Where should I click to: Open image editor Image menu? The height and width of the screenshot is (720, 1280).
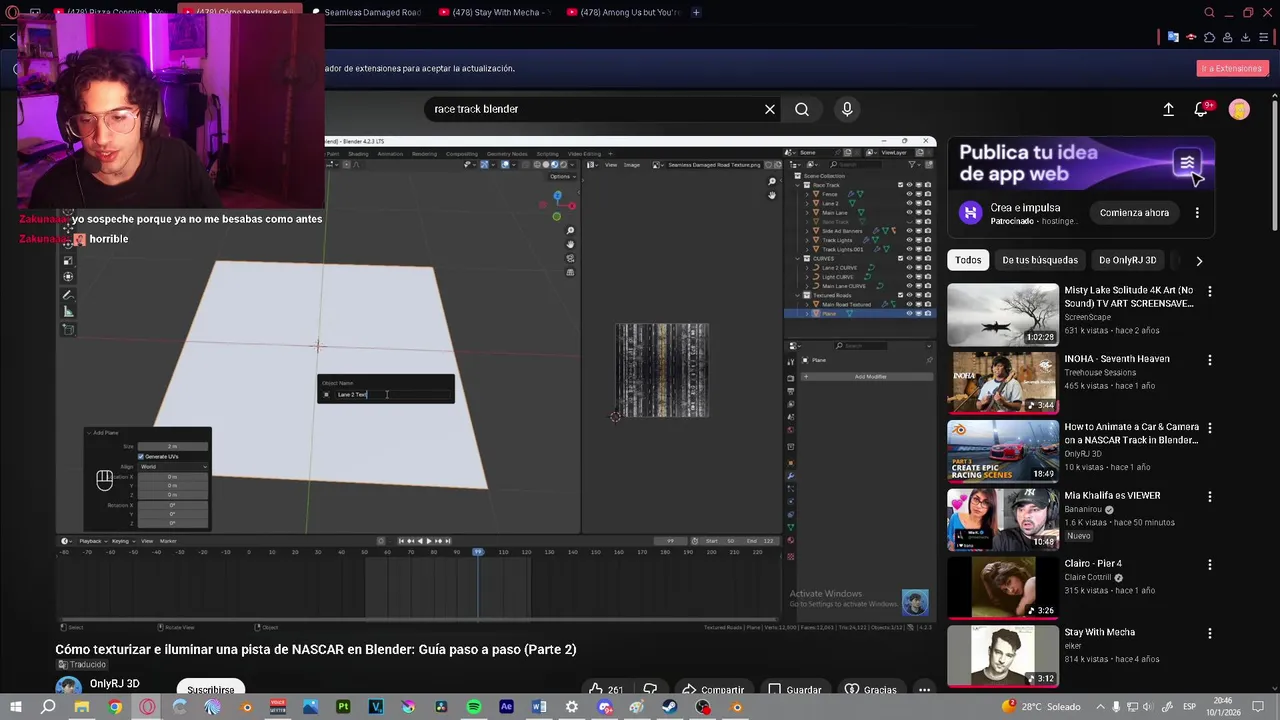tap(632, 165)
